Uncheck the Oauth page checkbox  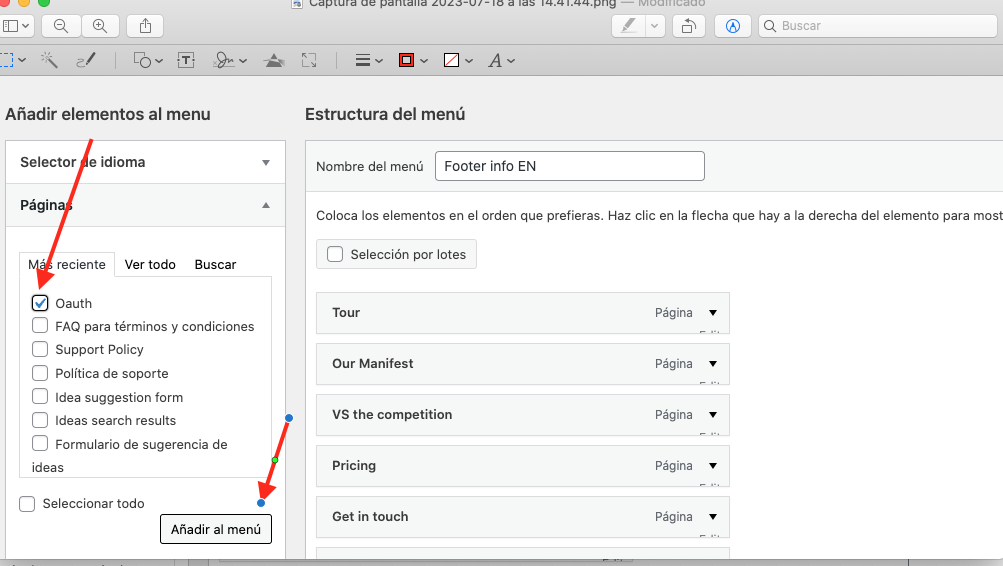[40, 303]
